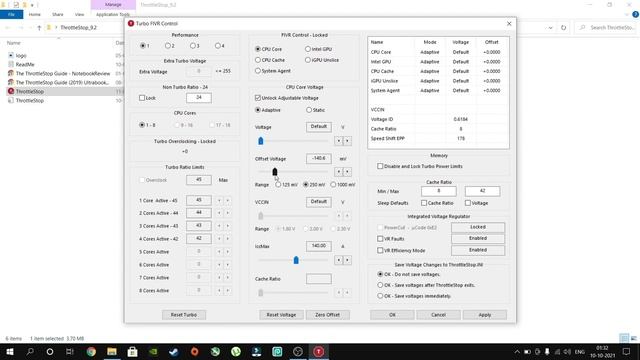
Task: Open uTorrent from the taskbar
Action: point(236,351)
